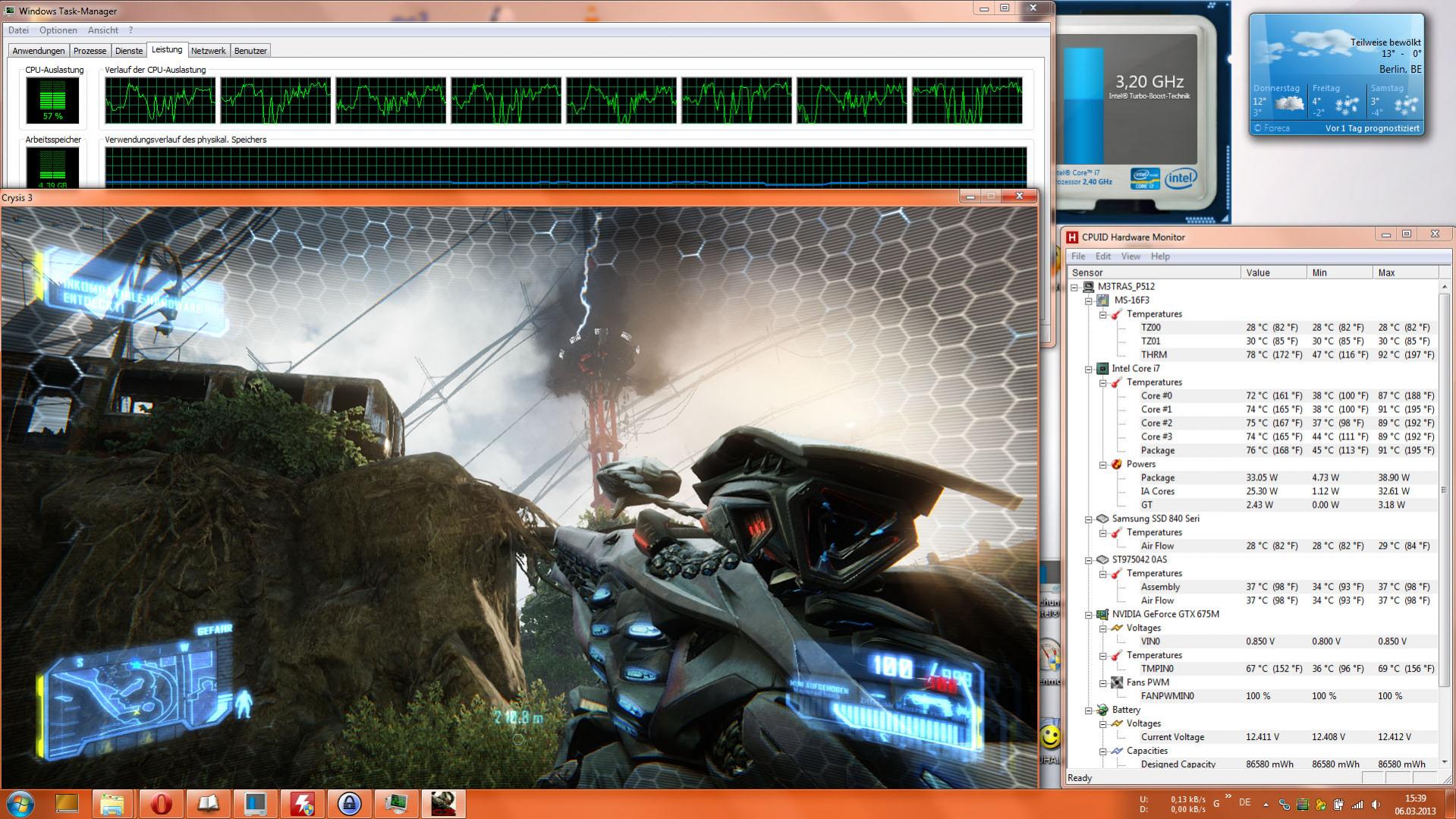This screenshot has height=819, width=1456.
Task: Click the red lightning shield taskbar icon
Action: 301,804
